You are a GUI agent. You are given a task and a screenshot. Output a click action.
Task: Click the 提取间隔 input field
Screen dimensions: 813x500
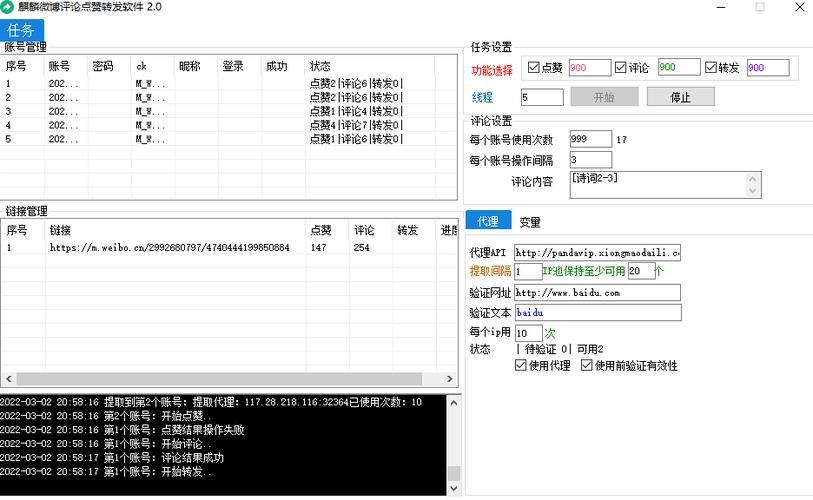click(528, 271)
